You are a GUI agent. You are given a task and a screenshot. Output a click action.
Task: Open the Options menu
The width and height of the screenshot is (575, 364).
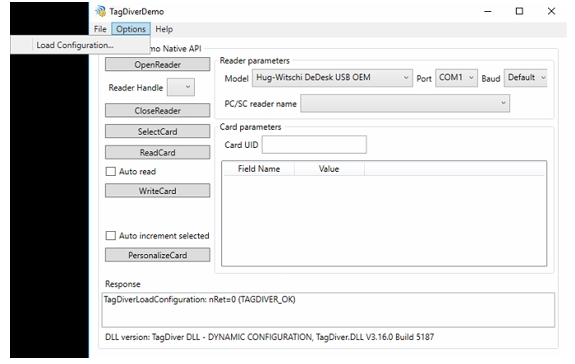click(x=131, y=29)
